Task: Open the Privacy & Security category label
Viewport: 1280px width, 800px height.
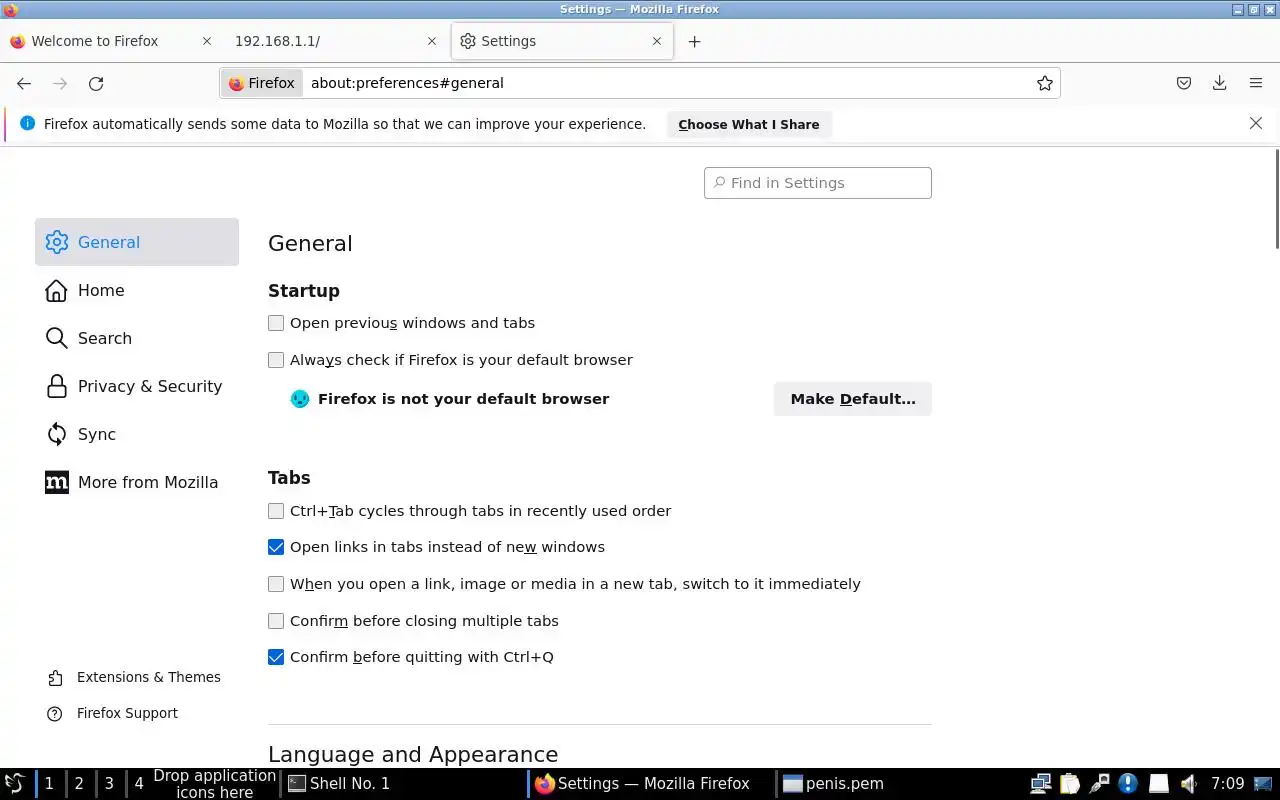Action: click(x=150, y=386)
